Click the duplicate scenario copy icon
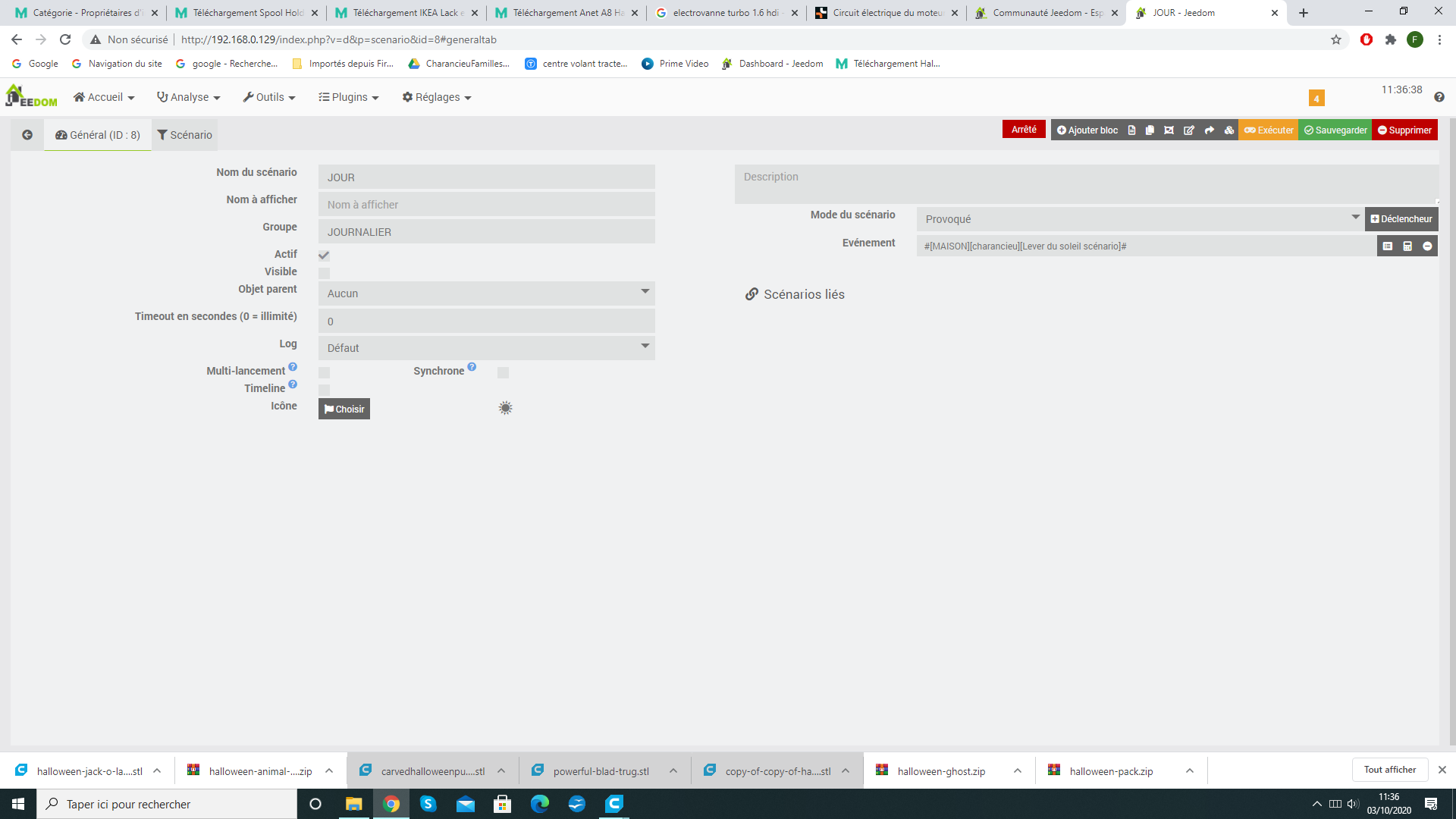Viewport: 1456px width, 819px height. [1150, 130]
